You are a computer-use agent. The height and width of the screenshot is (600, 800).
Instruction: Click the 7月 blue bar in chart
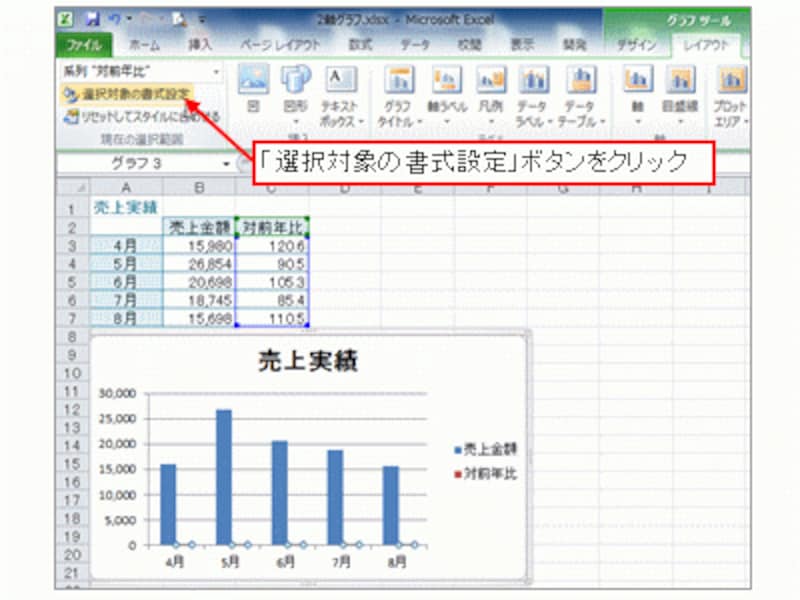pos(335,497)
